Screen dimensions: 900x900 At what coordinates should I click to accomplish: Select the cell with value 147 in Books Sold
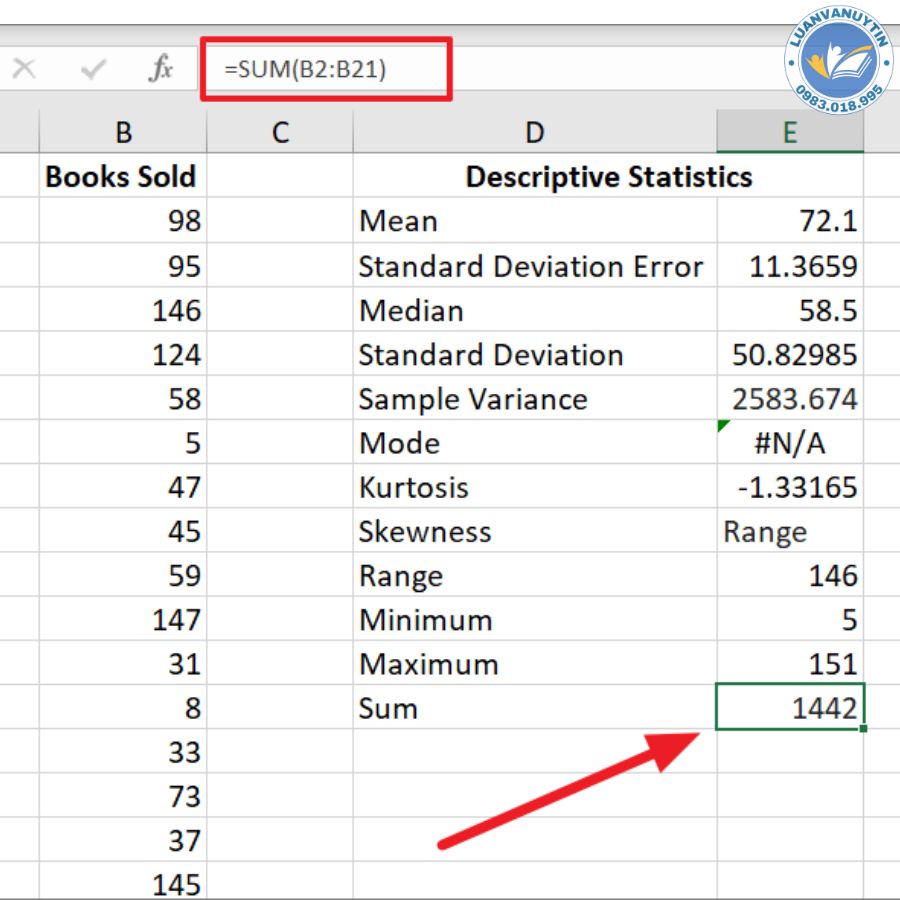(x=122, y=620)
